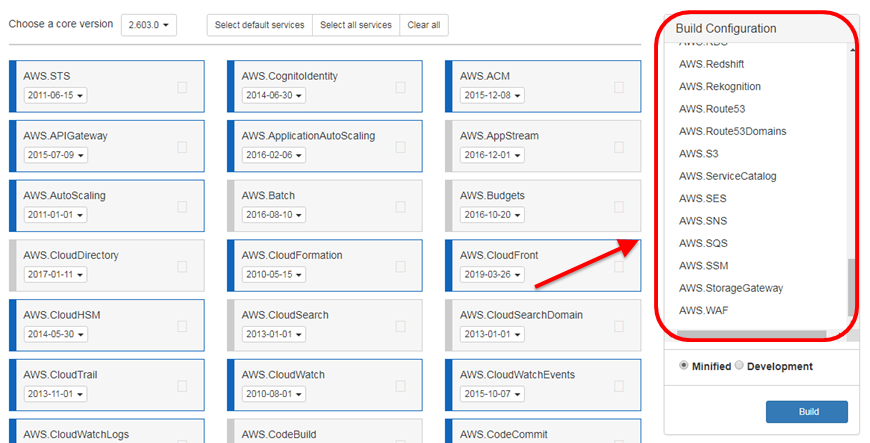This screenshot has width=870, height=443.
Task: Open AWS.CloudFront version dropdown 2019-03-26
Action: click(x=492, y=274)
